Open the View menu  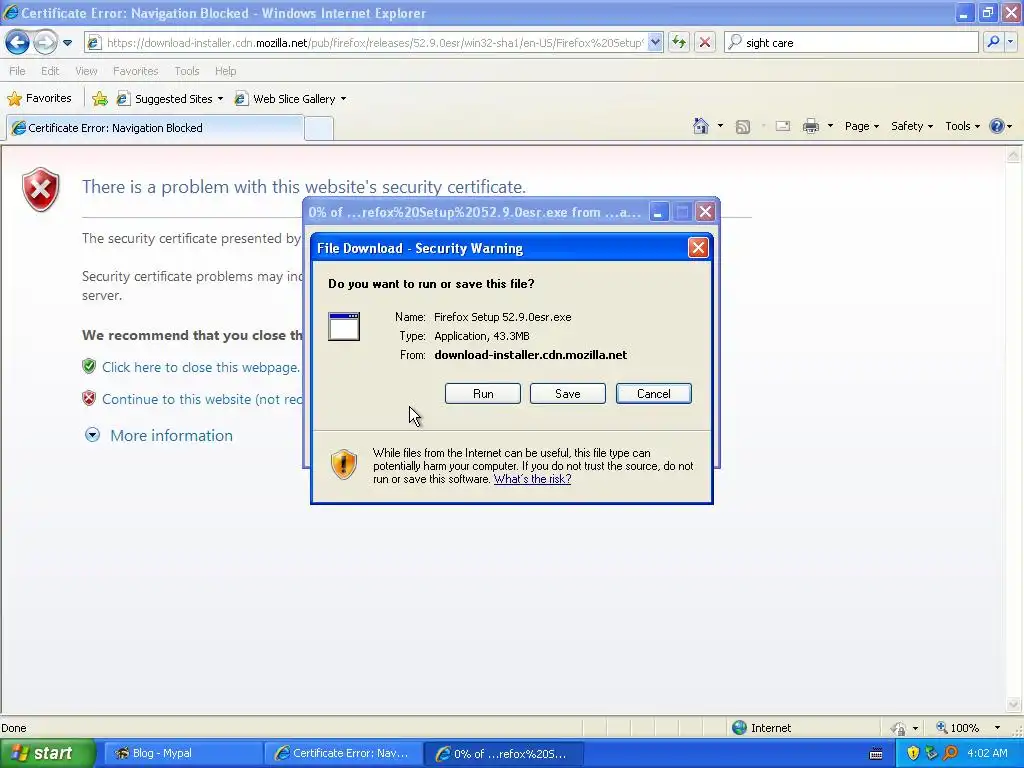click(x=86, y=71)
